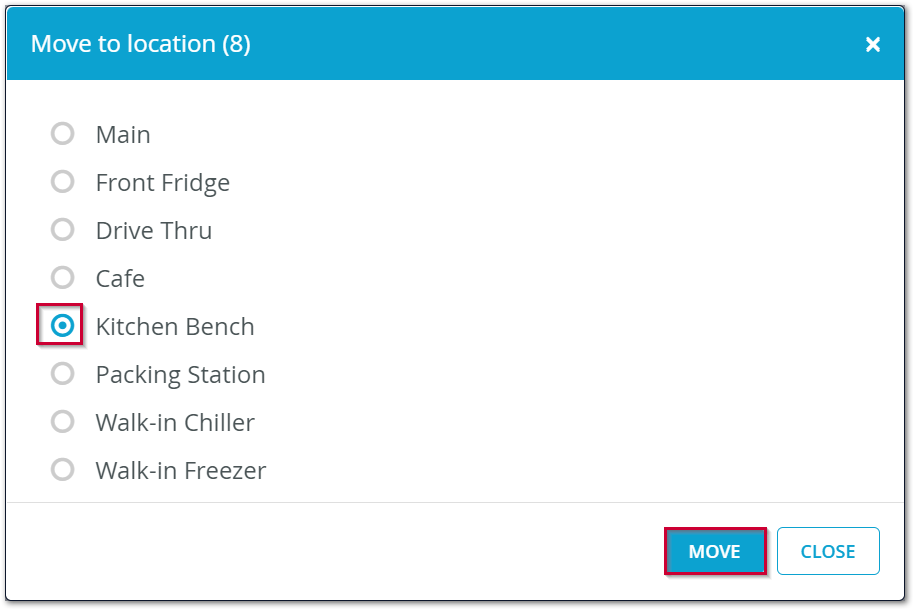Select the Cafe radio circle

(x=63, y=277)
